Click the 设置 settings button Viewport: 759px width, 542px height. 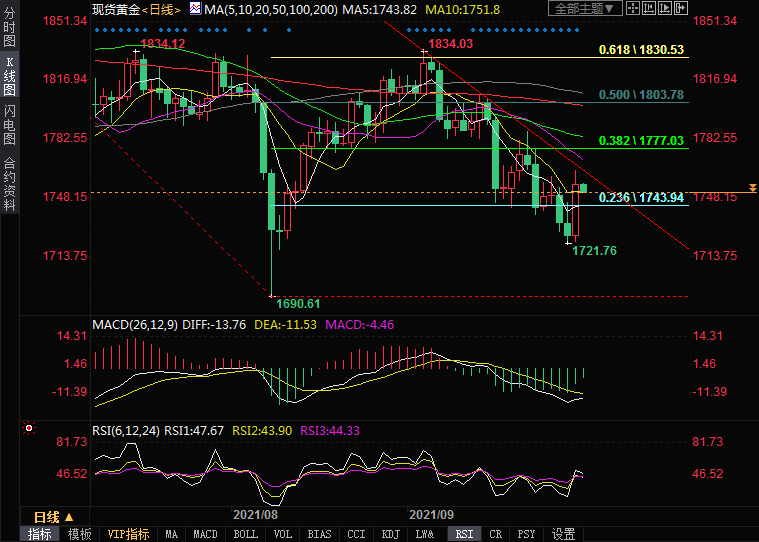tap(564, 534)
